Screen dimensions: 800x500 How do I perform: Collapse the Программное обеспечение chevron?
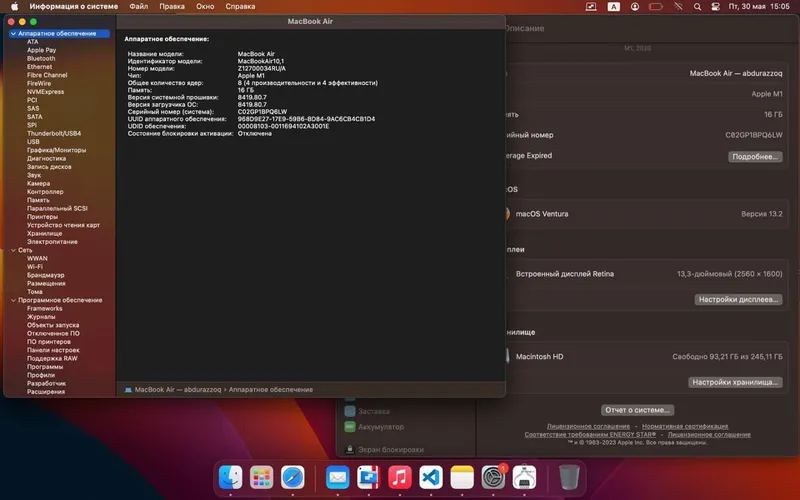point(13,301)
